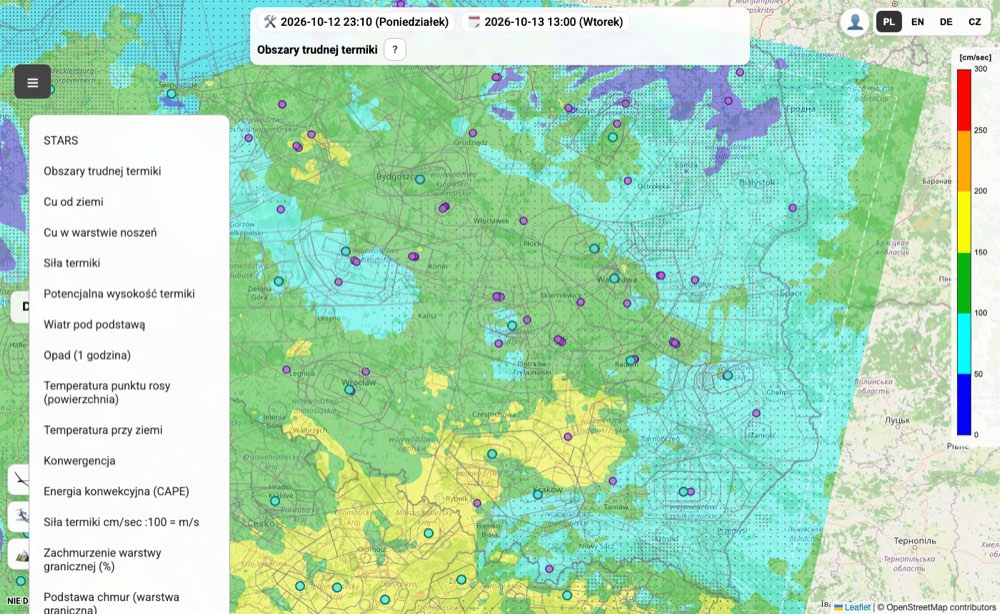Click the red 250-300 legend segment
The height and width of the screenshot is (614, 1000).
pyautogui.click(x=964, y=100)
